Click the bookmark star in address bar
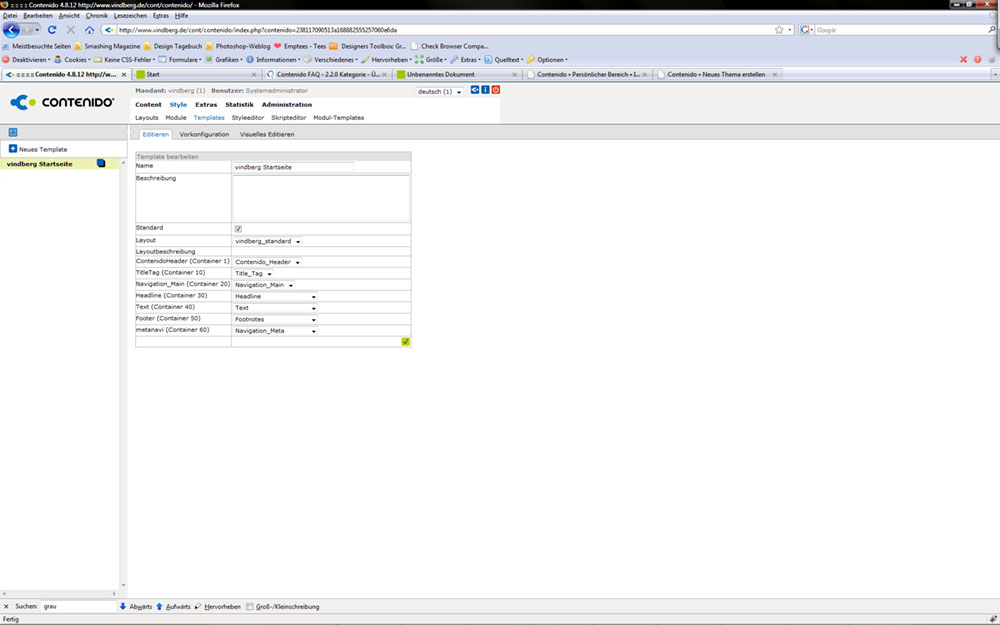 (x=779, y=30)
